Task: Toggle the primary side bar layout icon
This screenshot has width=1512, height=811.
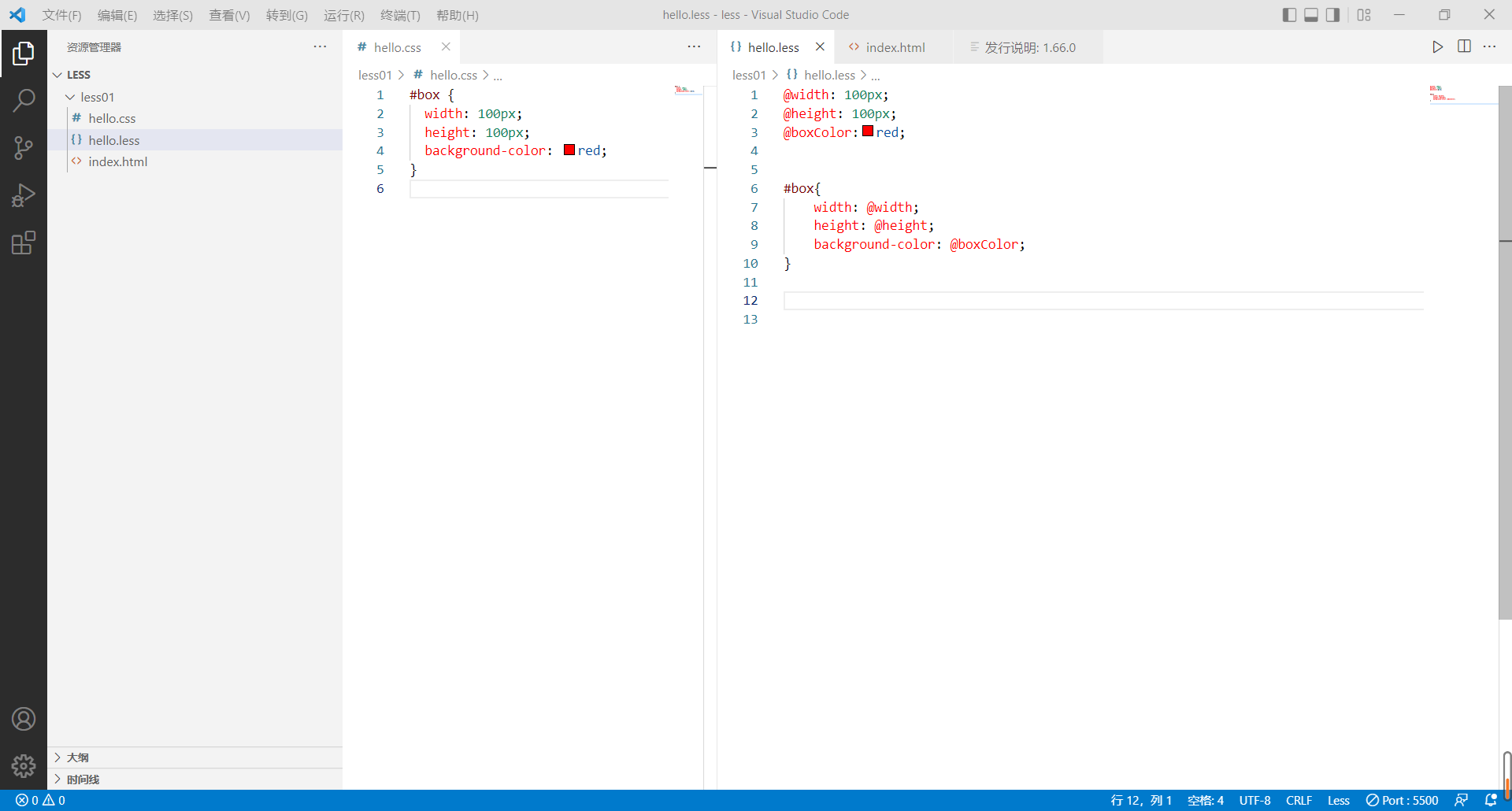Action: (x=1289, y=15)
